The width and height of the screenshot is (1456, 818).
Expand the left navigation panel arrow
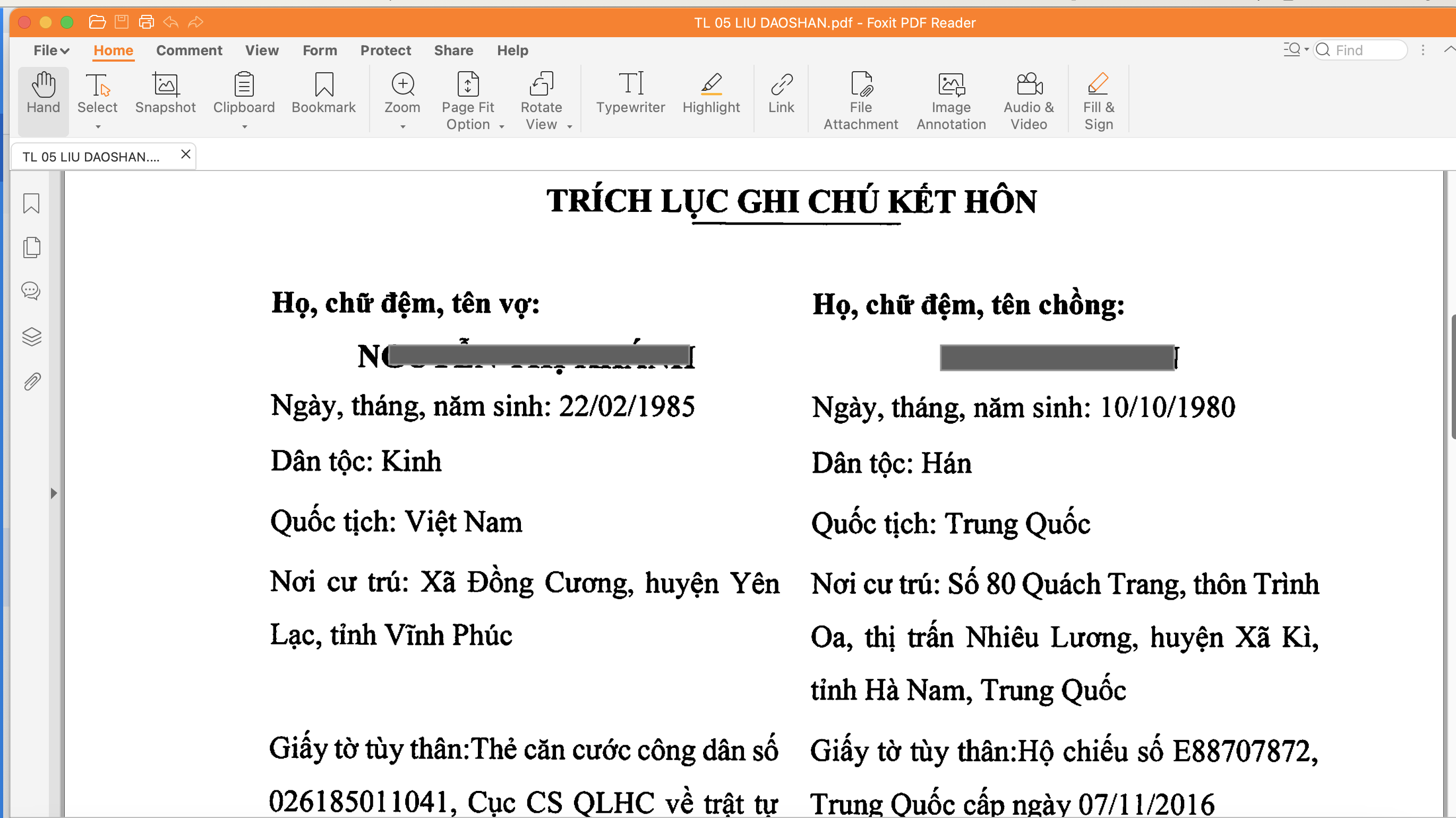[x=54, y=493]
